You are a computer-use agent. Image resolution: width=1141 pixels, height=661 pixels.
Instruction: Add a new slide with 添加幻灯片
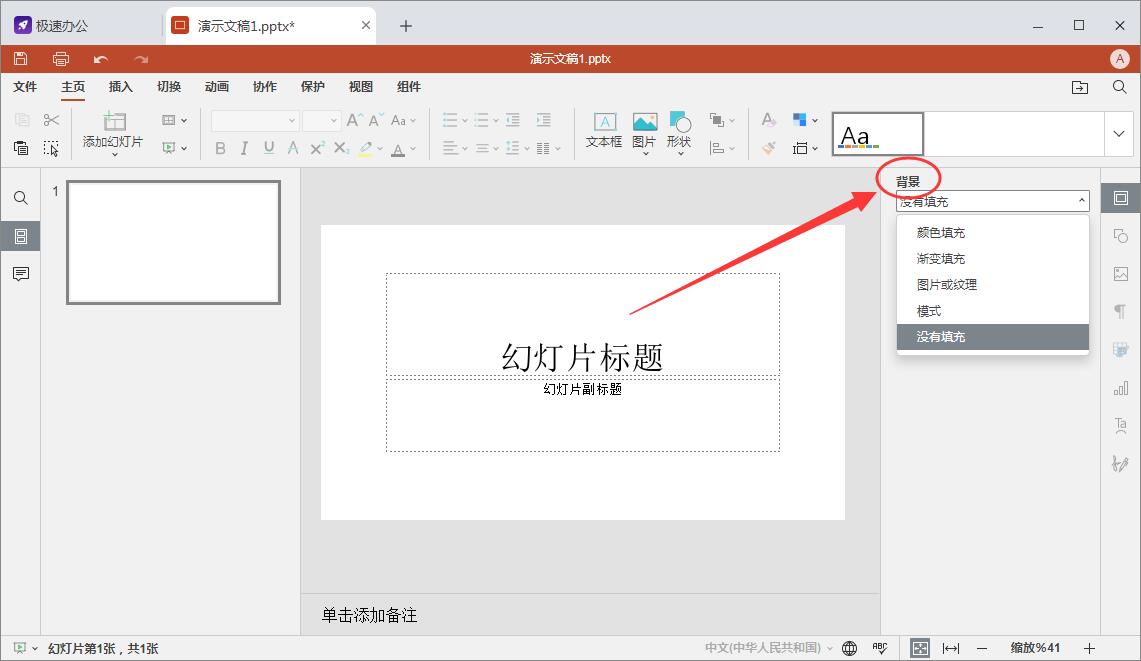pos(113,133)
